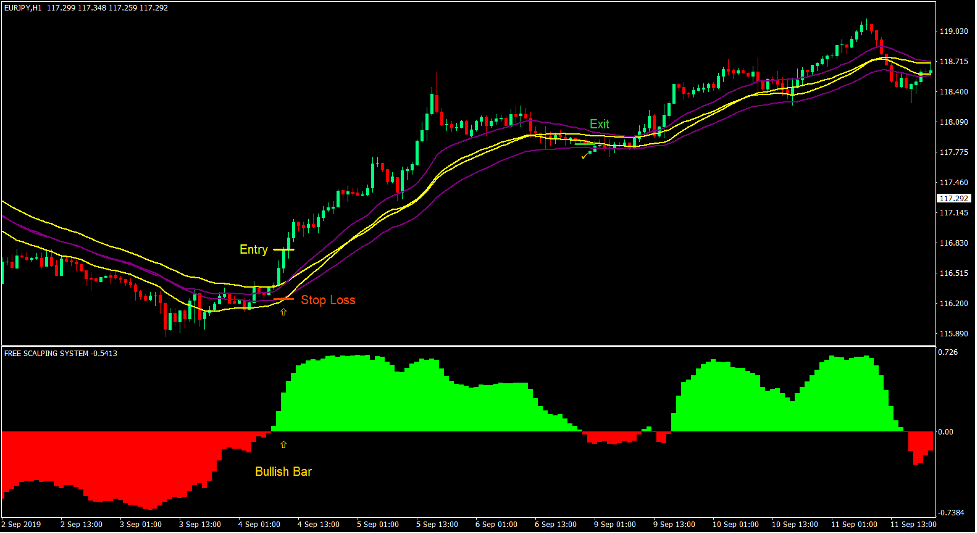Click the arrow above Bullish Bar label
Viewport: 977px width, 533px height.
click(283, 444)
